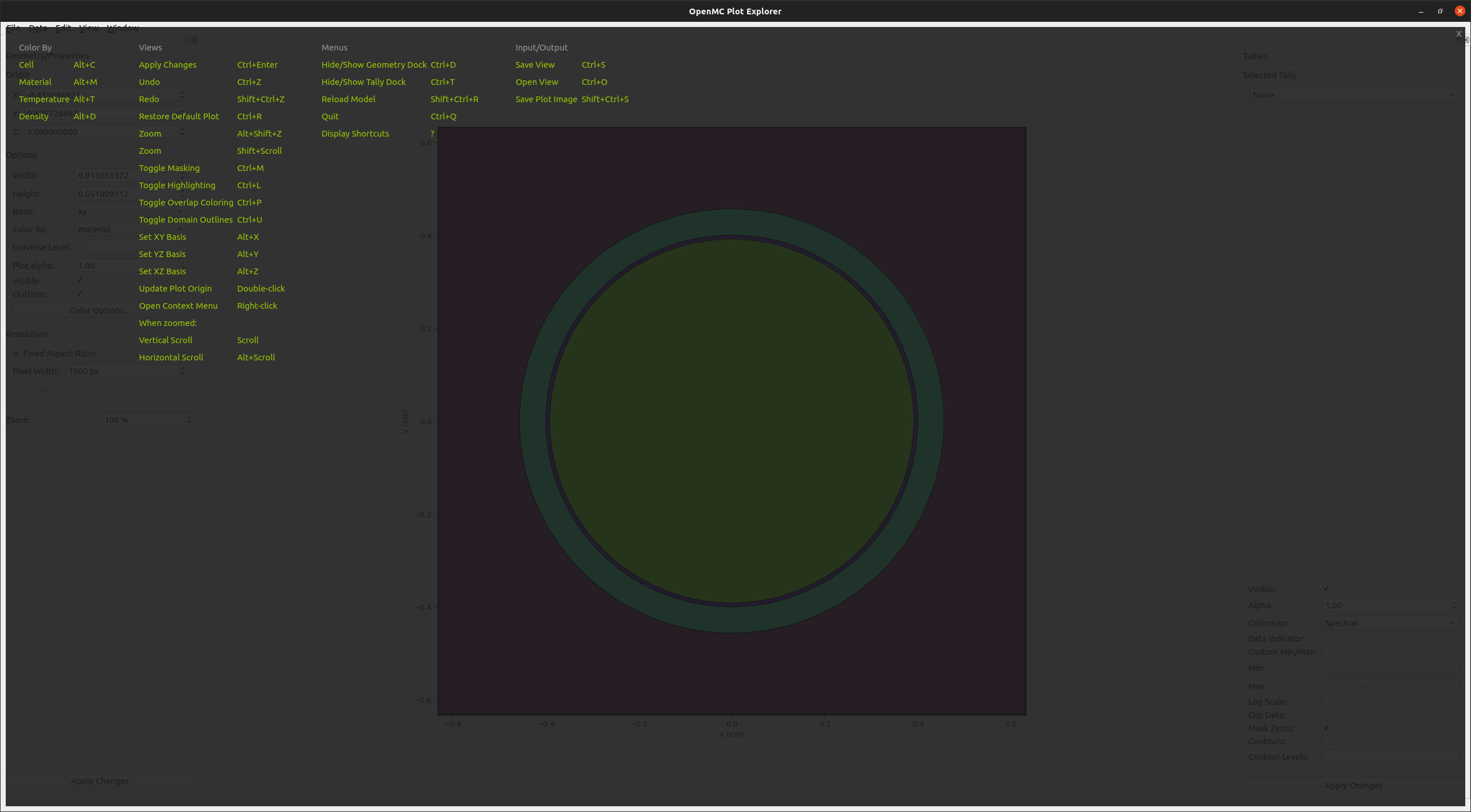The width and height of the screenshot is (1471, 812).
Task: Toggle the Fixed Aspect Ratio checkbox
Action: [17, 353]
